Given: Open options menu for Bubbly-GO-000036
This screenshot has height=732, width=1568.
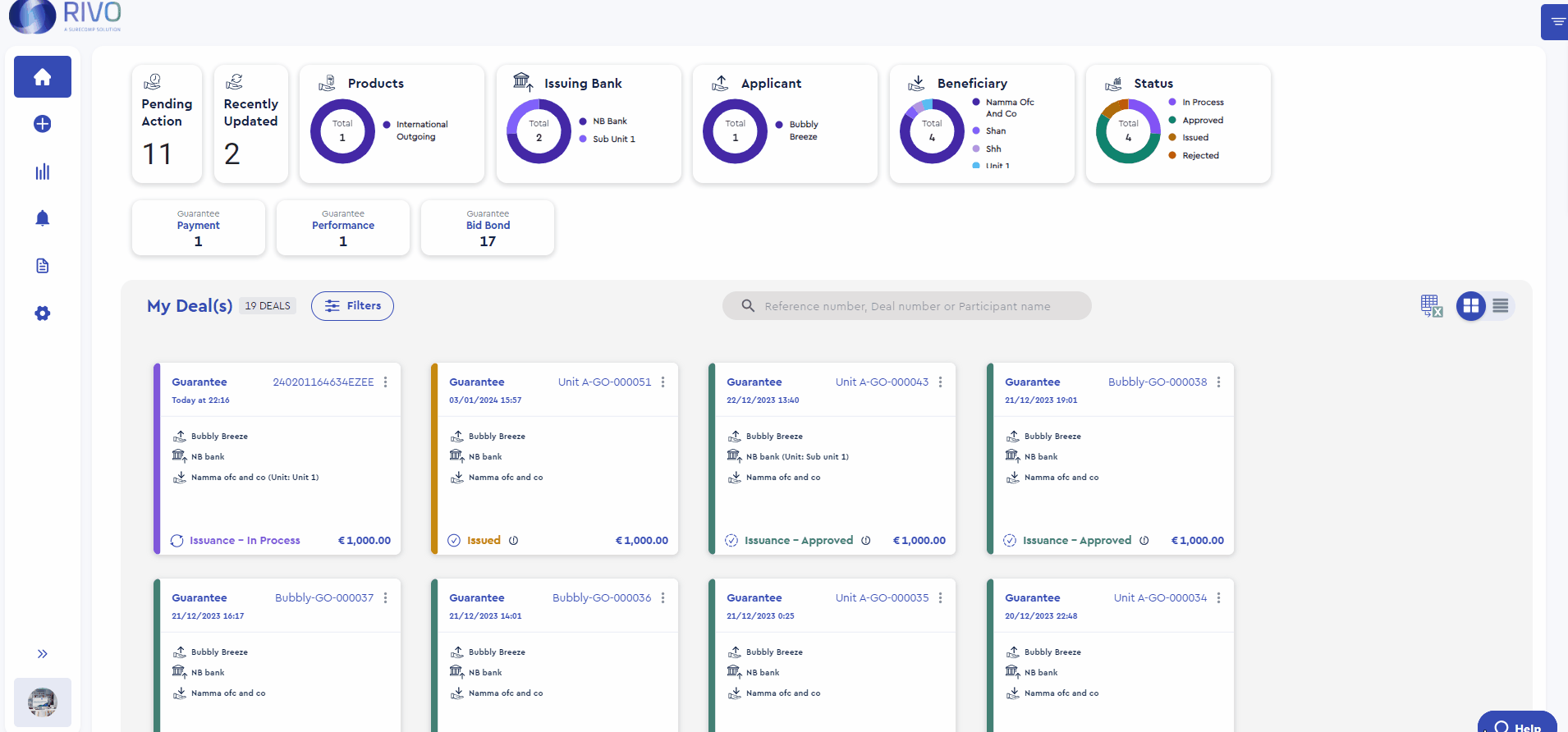Looking at the screenshot, I should tap(663, 598).
